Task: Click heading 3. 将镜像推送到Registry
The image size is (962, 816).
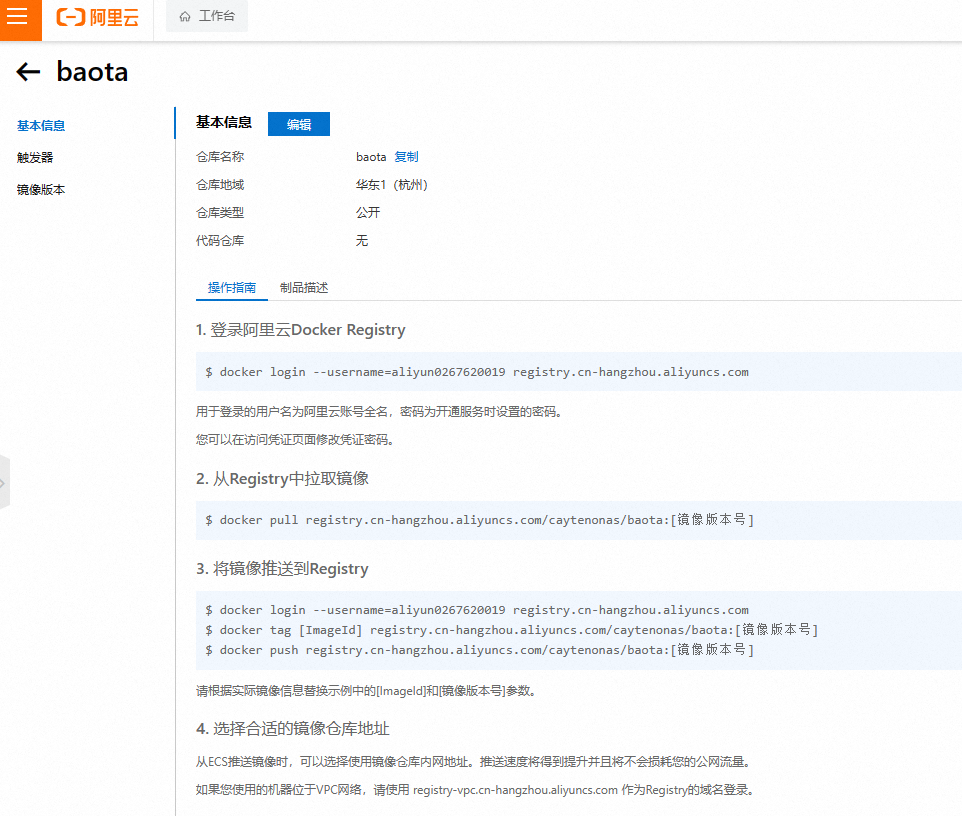Action: coord(282,569)
